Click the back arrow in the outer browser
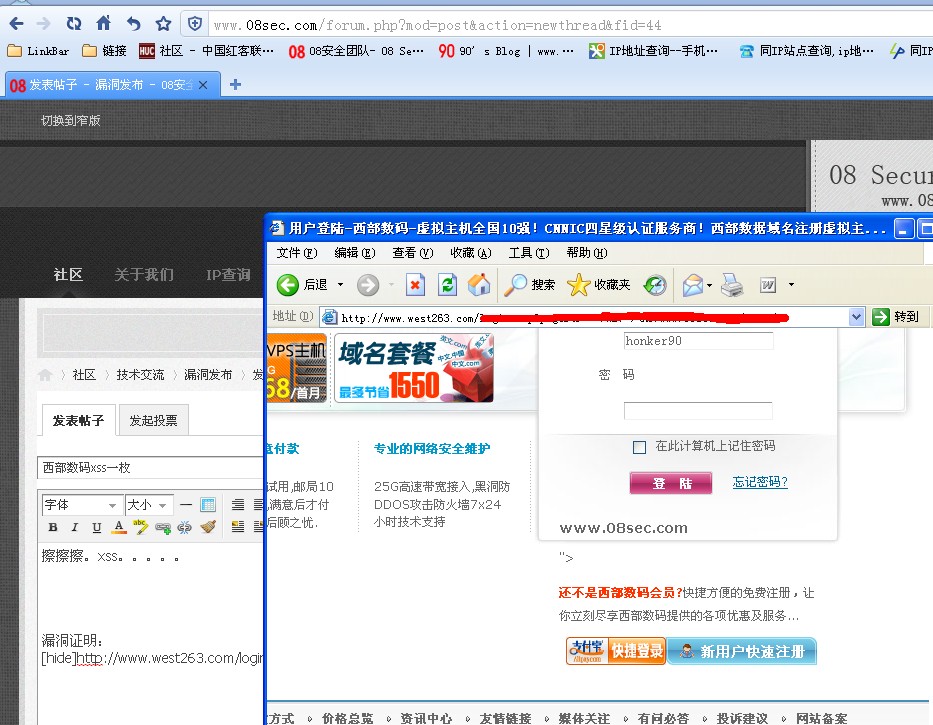This screenshot has height=725, width=933. tap(16, 24)
